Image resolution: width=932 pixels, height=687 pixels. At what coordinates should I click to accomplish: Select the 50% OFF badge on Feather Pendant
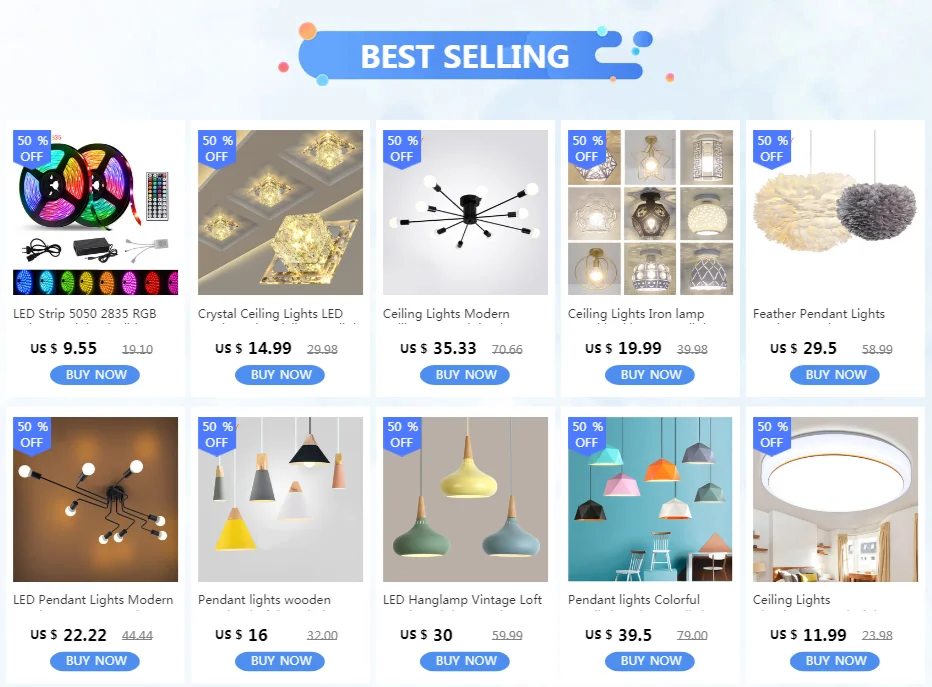tap(772, 149)
